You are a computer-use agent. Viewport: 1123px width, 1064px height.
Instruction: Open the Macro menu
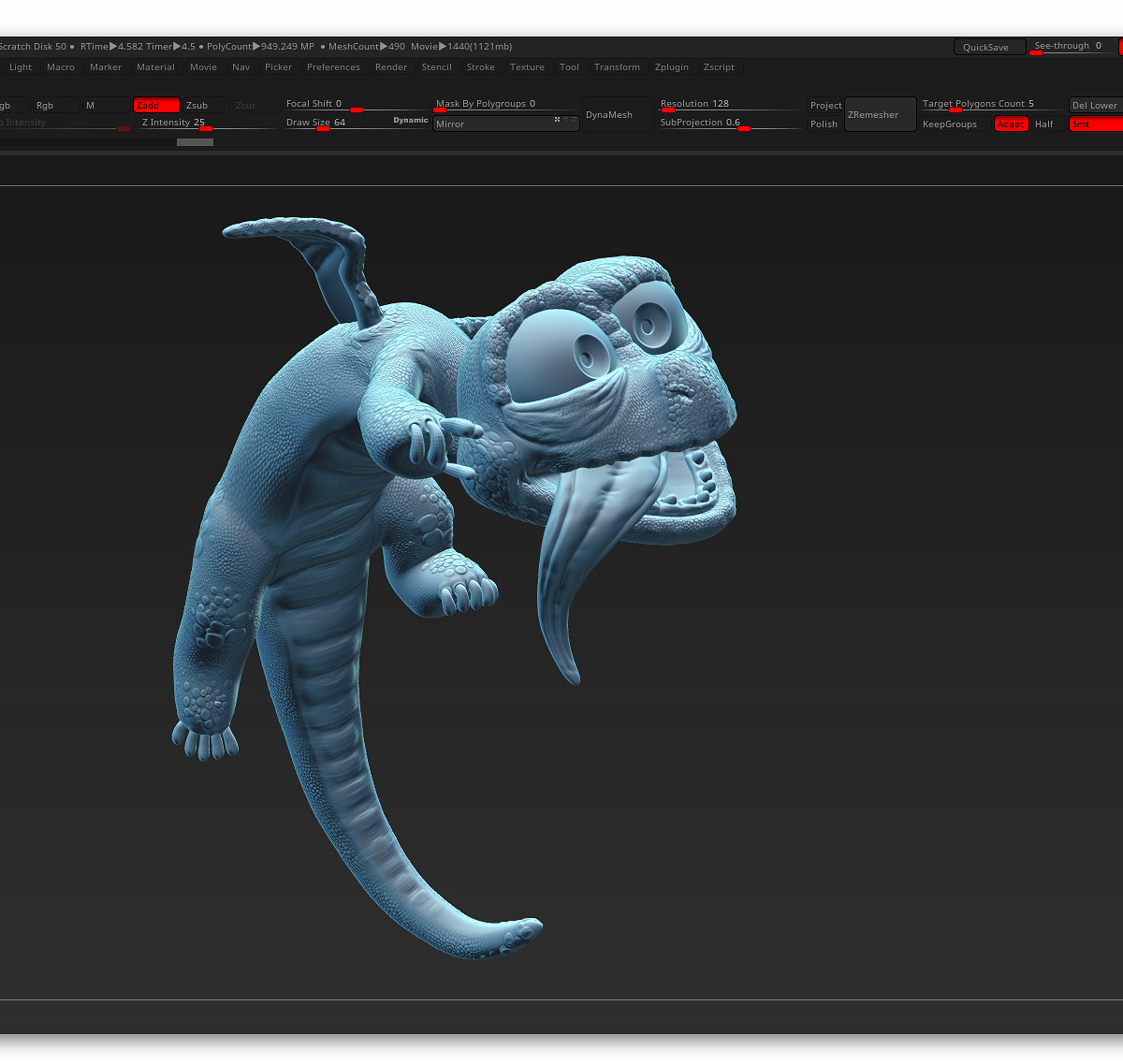click(61, 67)
